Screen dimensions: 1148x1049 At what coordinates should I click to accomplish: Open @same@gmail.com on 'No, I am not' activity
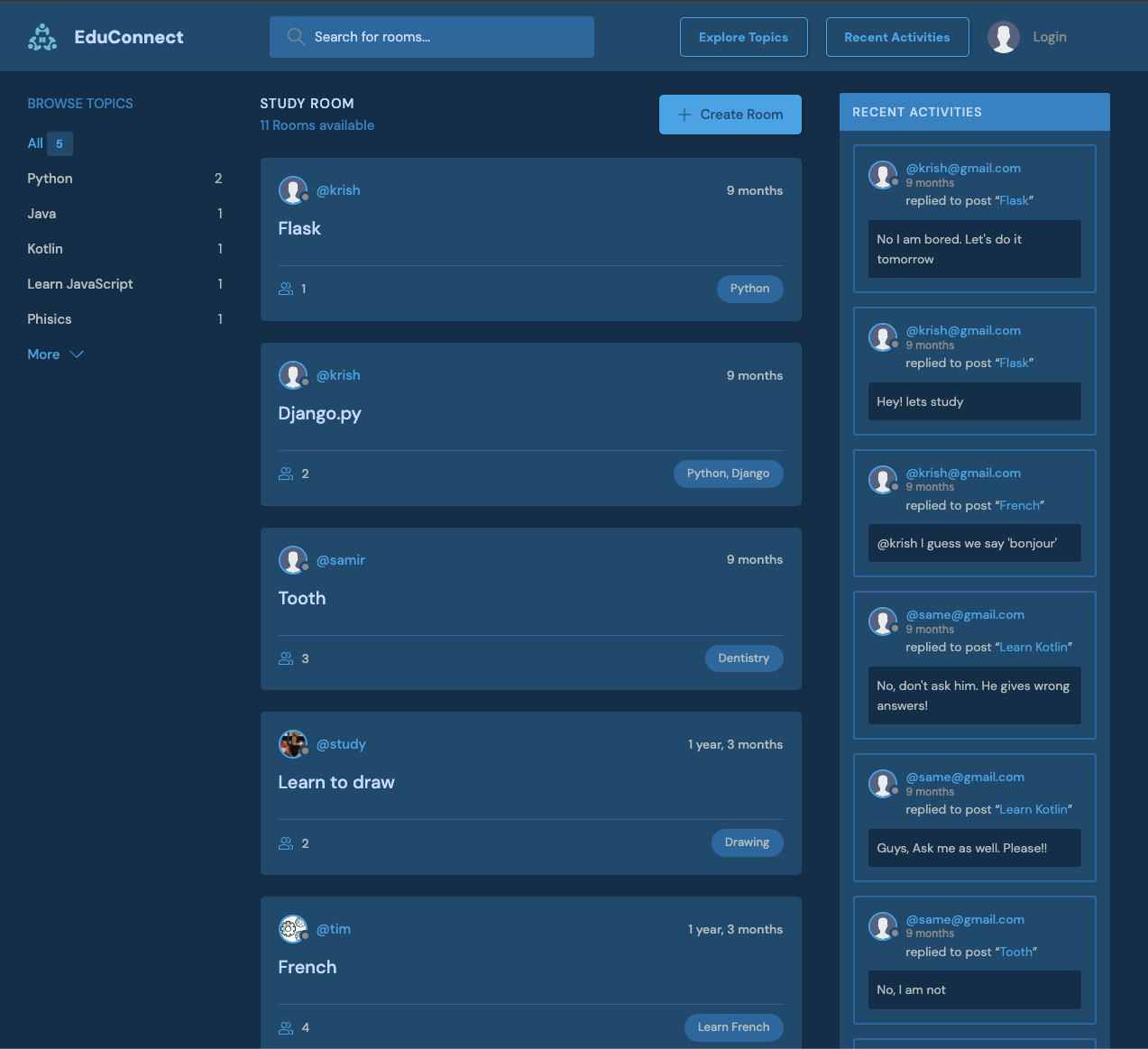[x=965, y=920]
